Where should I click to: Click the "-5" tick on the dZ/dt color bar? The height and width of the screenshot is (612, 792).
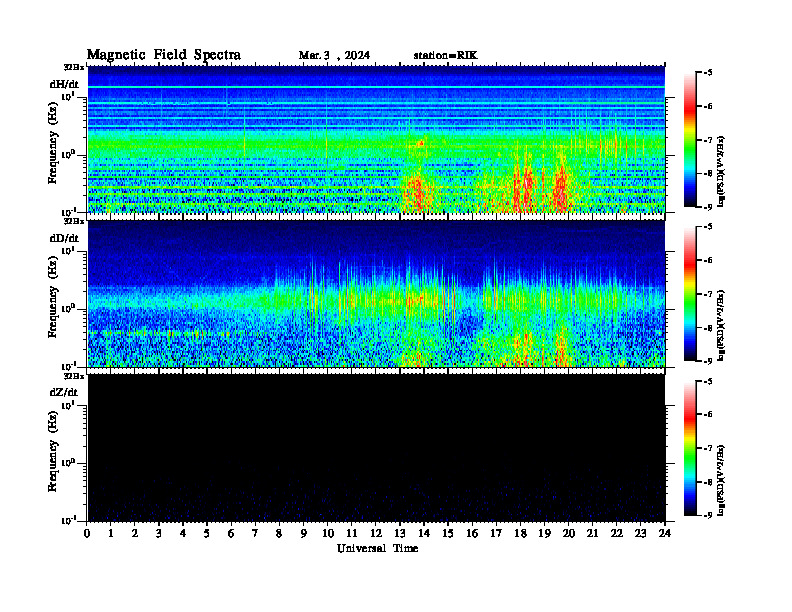[x=707, y=381]
